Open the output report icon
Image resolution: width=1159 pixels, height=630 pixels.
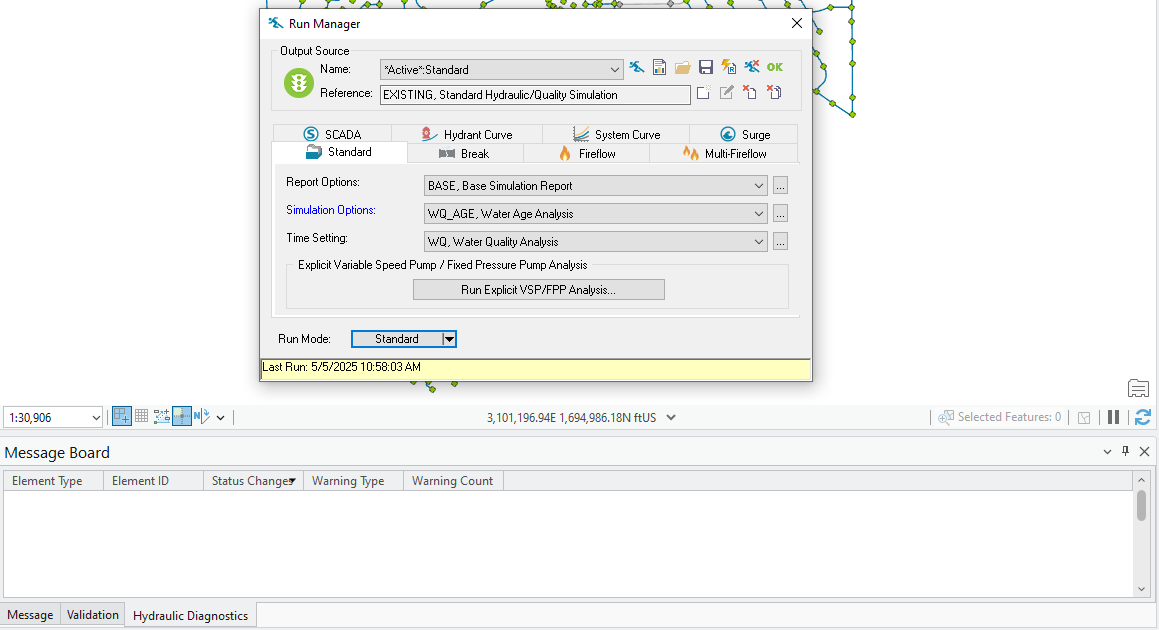tap(659, 68)
